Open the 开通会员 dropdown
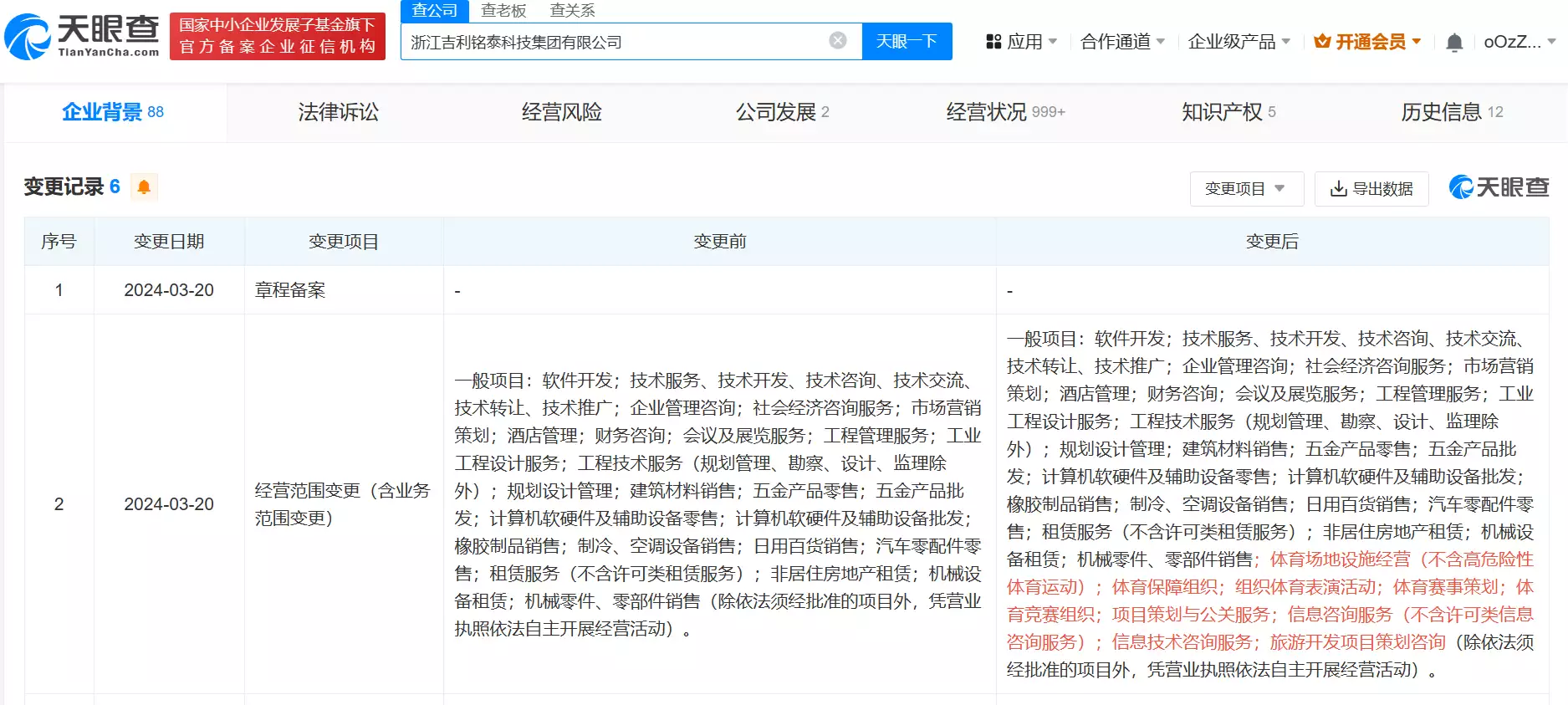 click(x=1368, y=42)
